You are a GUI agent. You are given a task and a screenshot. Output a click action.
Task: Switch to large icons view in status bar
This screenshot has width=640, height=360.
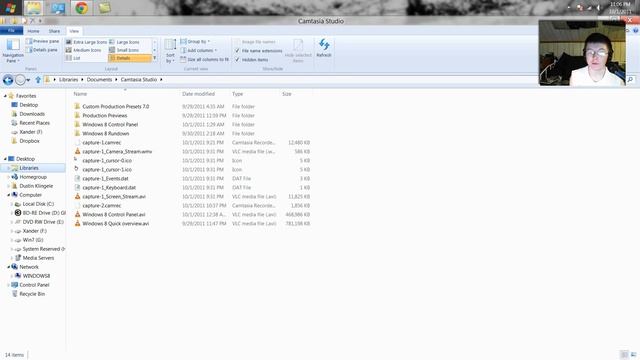pos(633,355)
